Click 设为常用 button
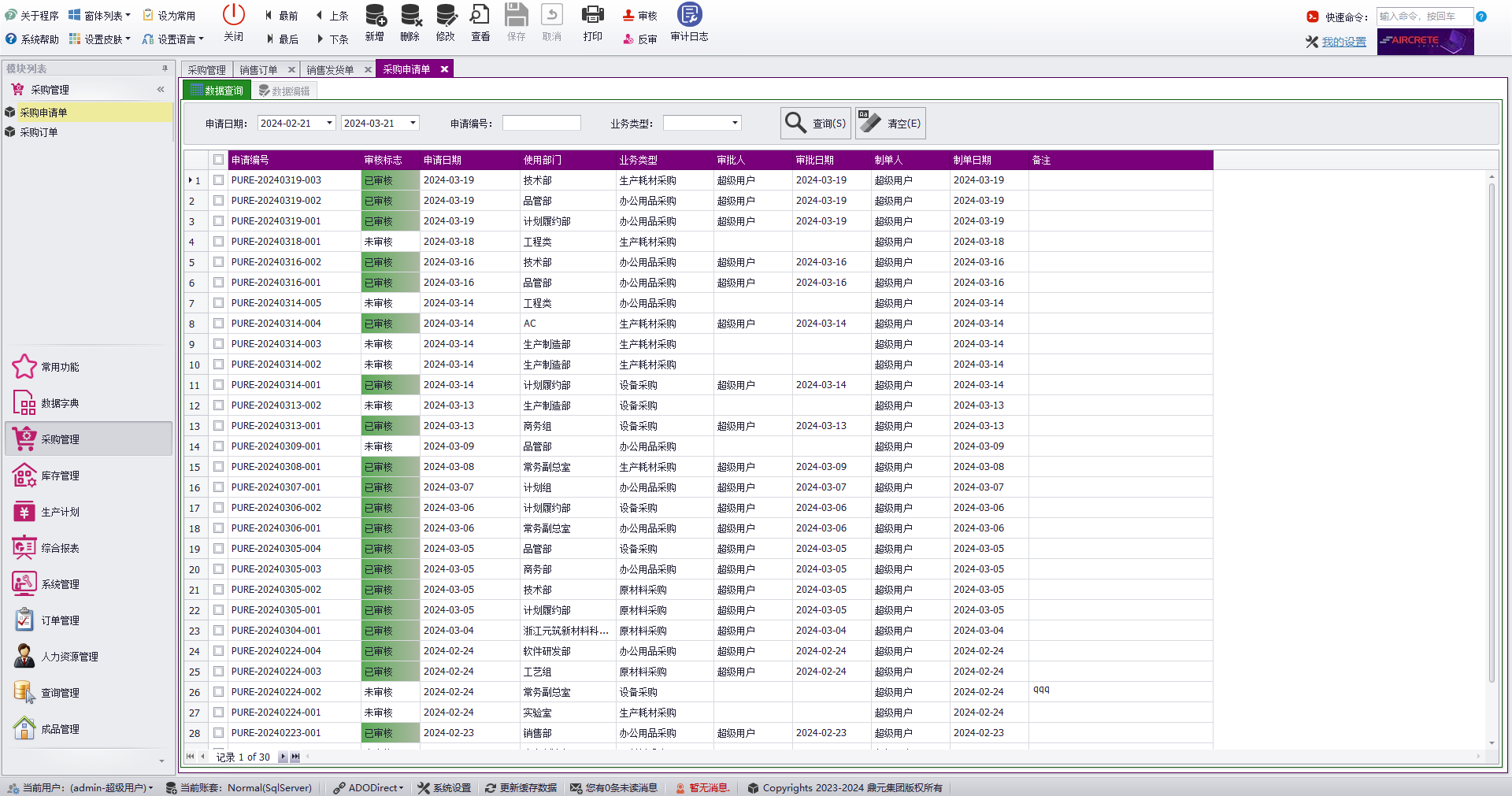 pyautogui.click(x=169, y=16)
